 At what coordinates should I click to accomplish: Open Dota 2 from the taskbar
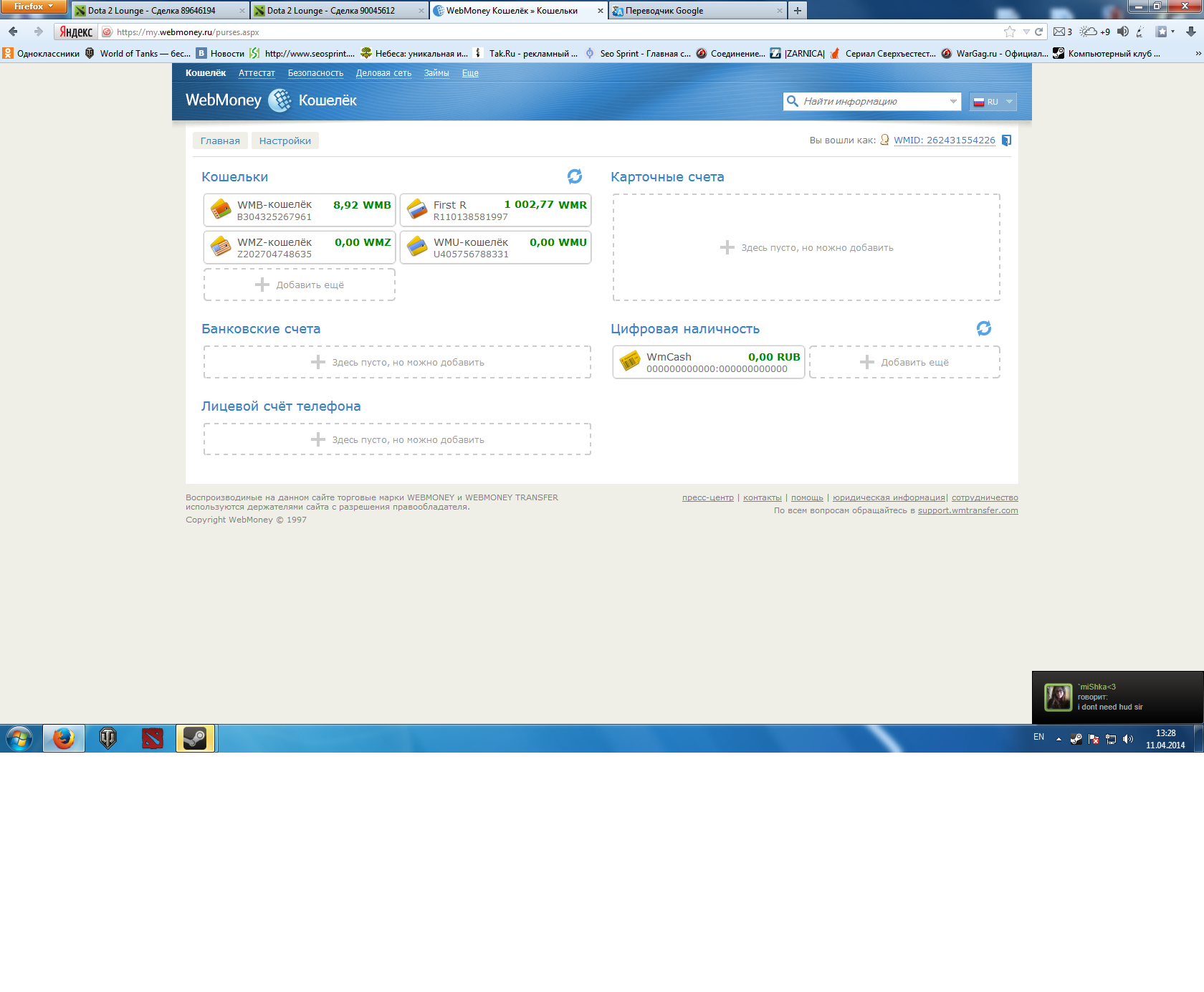coord(153,738)
